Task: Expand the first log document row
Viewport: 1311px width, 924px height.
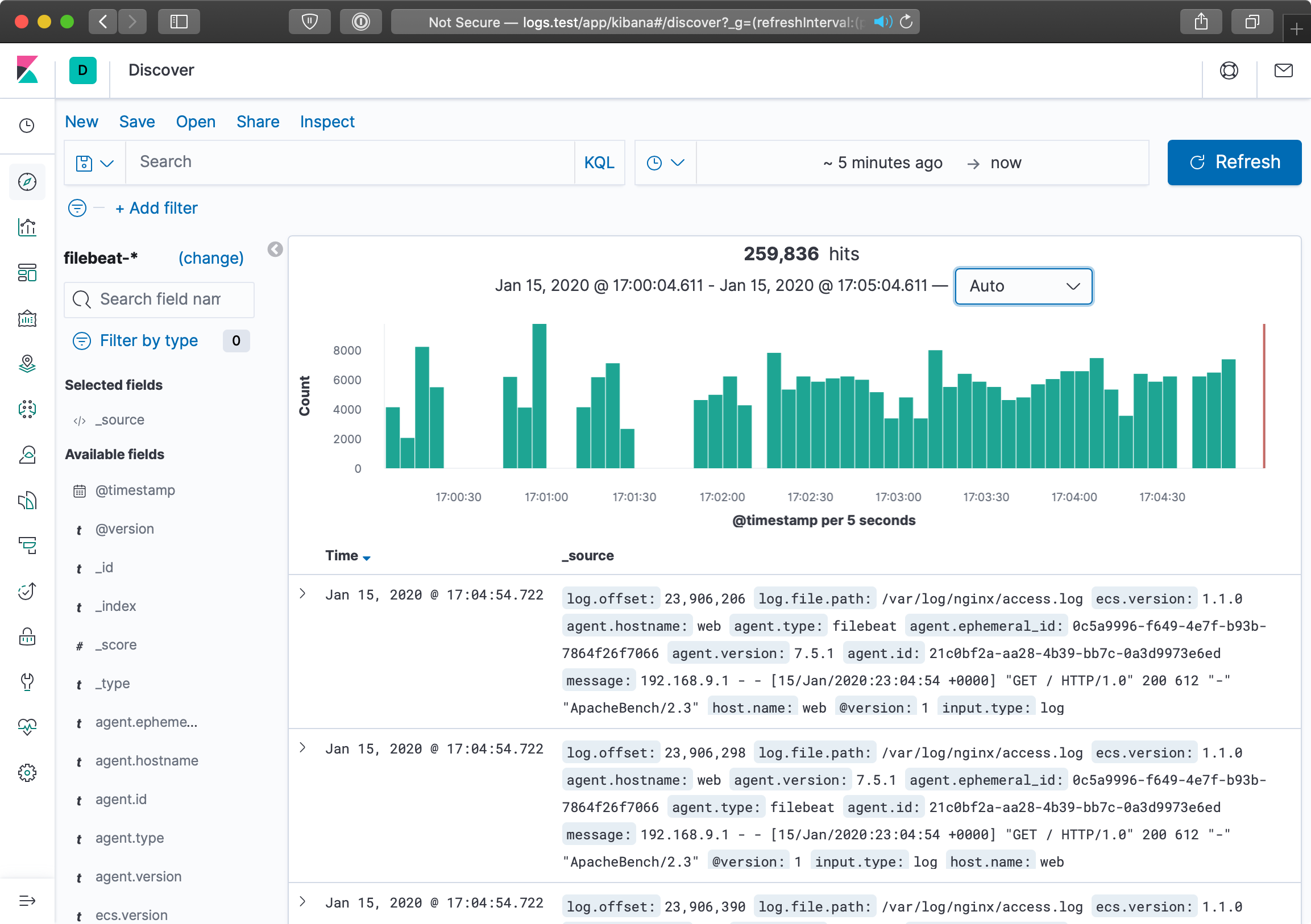Action: coord(302,594)
